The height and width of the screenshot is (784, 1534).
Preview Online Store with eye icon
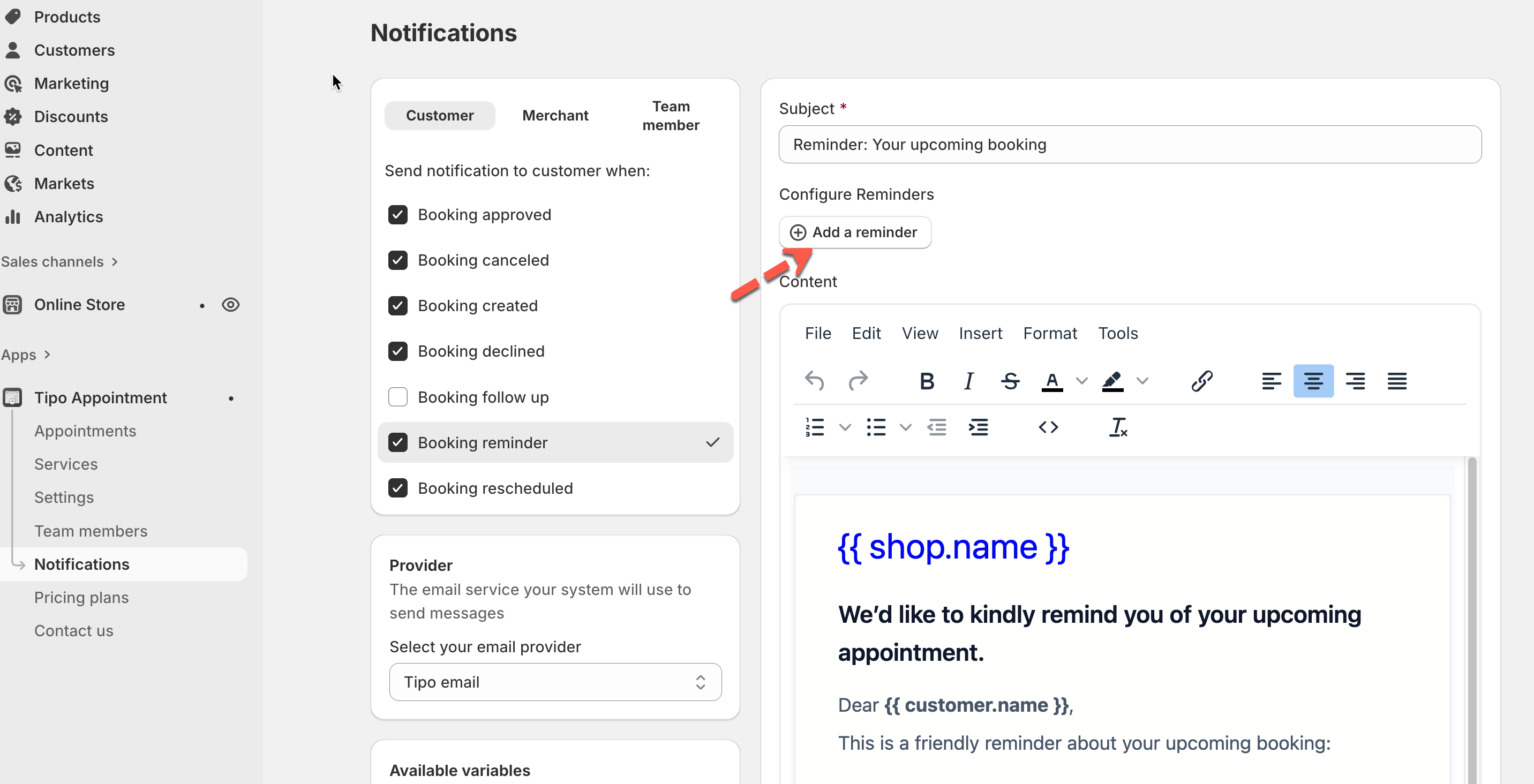click(230, 305)
